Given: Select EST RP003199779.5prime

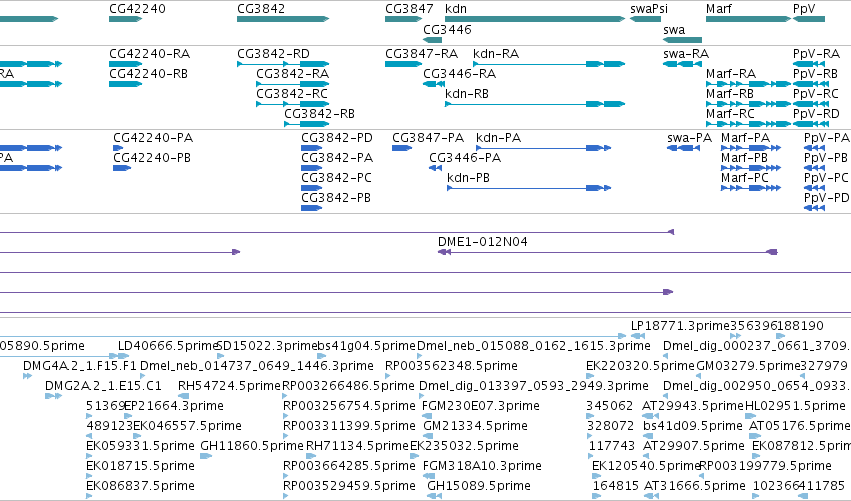Looking at the screenshot, I should click(x=765, y=466).
